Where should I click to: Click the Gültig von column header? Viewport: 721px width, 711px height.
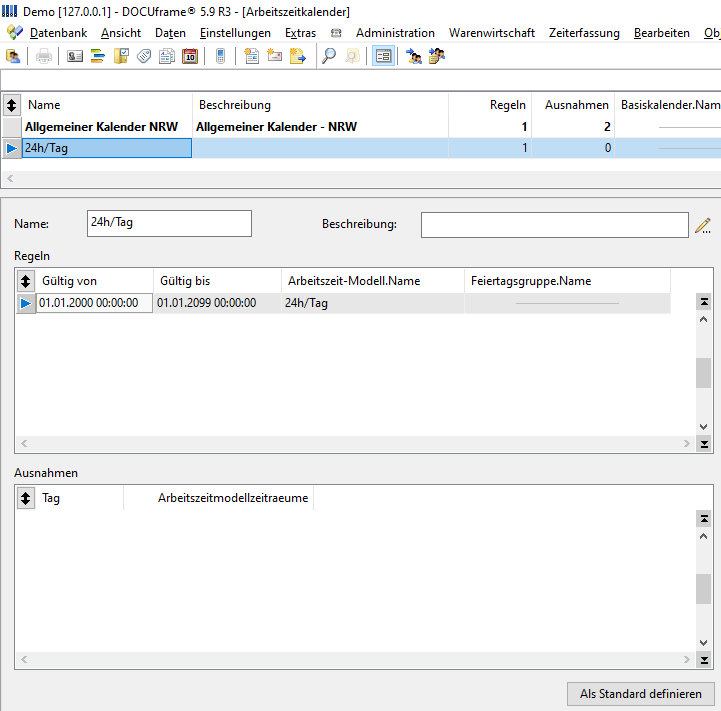coord(94,281)
